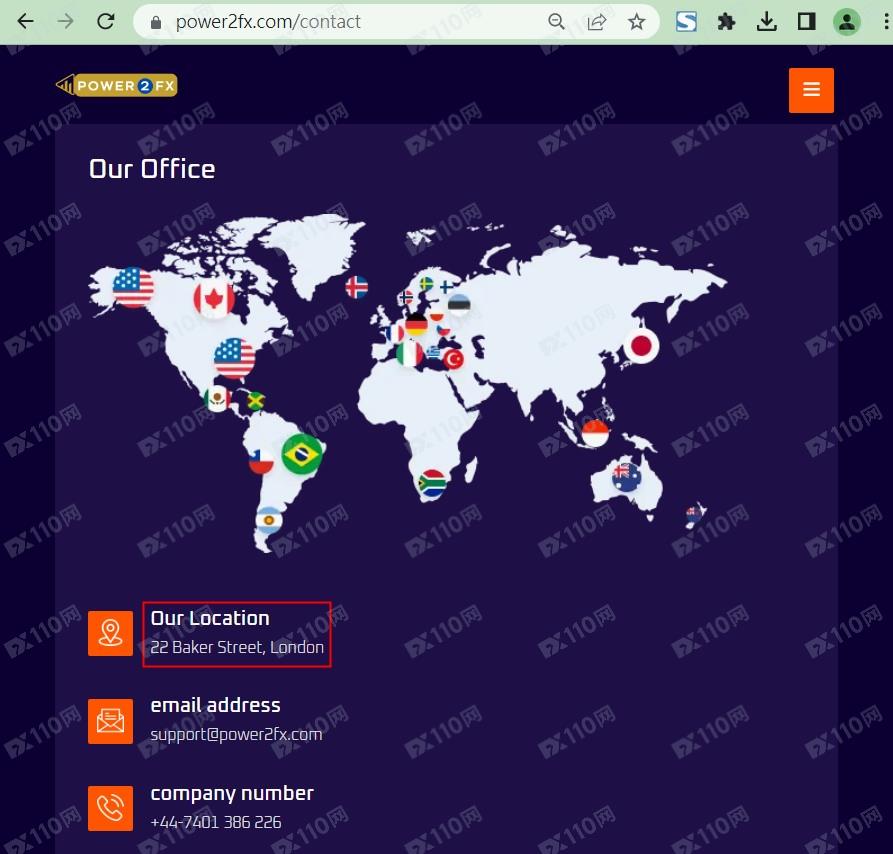Bookmark this page with the star
The height and width of the screenshot is (854, 893).
pos(636,22)
